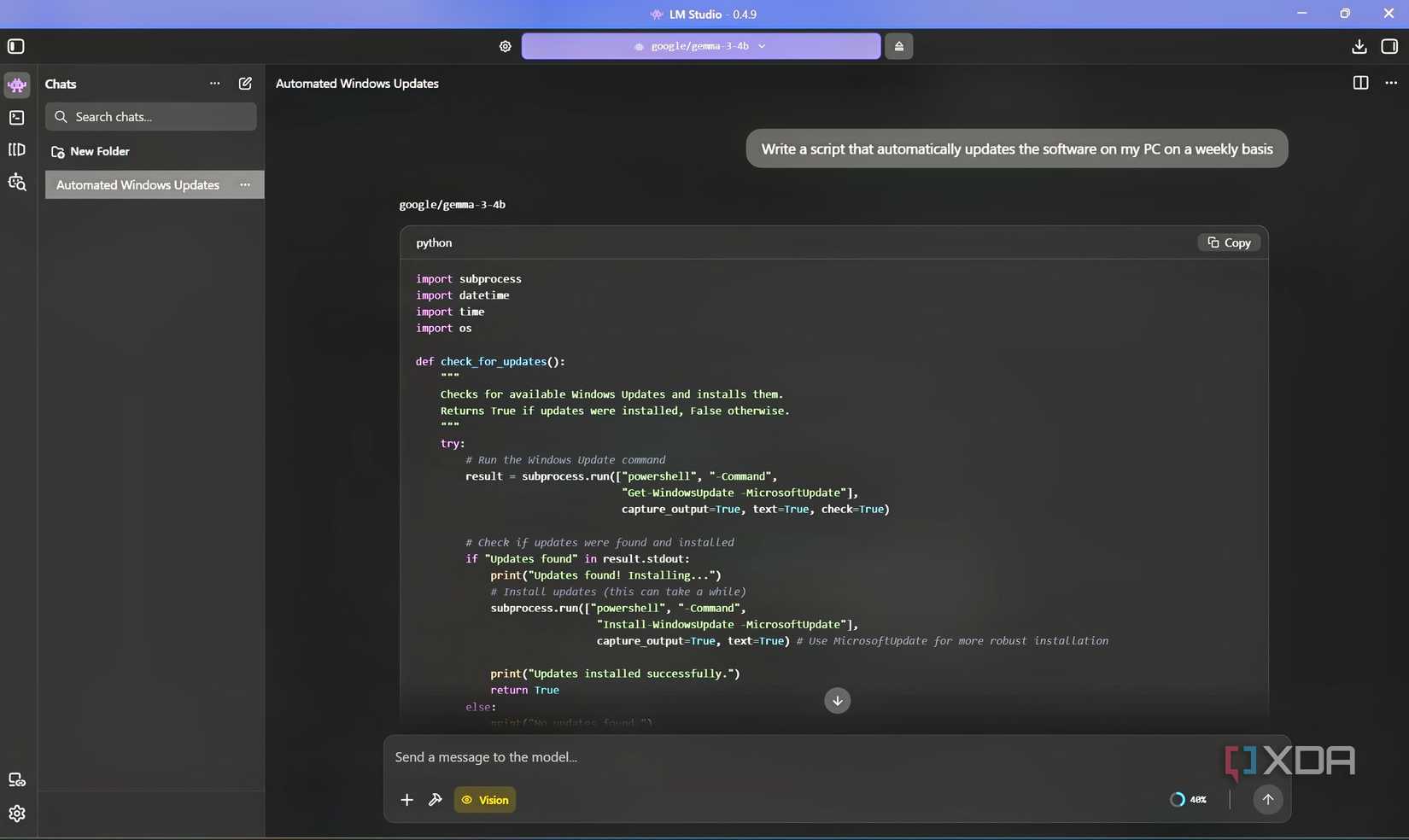
Task: Open the Chat view robot icon
Action: click(17, 85)
